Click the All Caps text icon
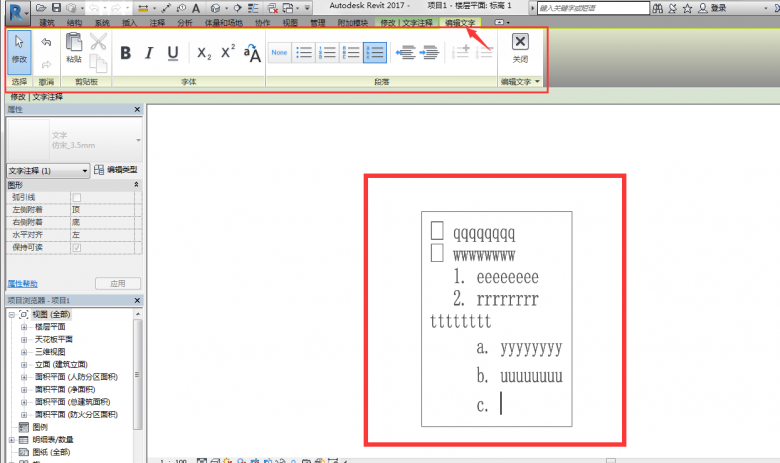 (252, 53)
